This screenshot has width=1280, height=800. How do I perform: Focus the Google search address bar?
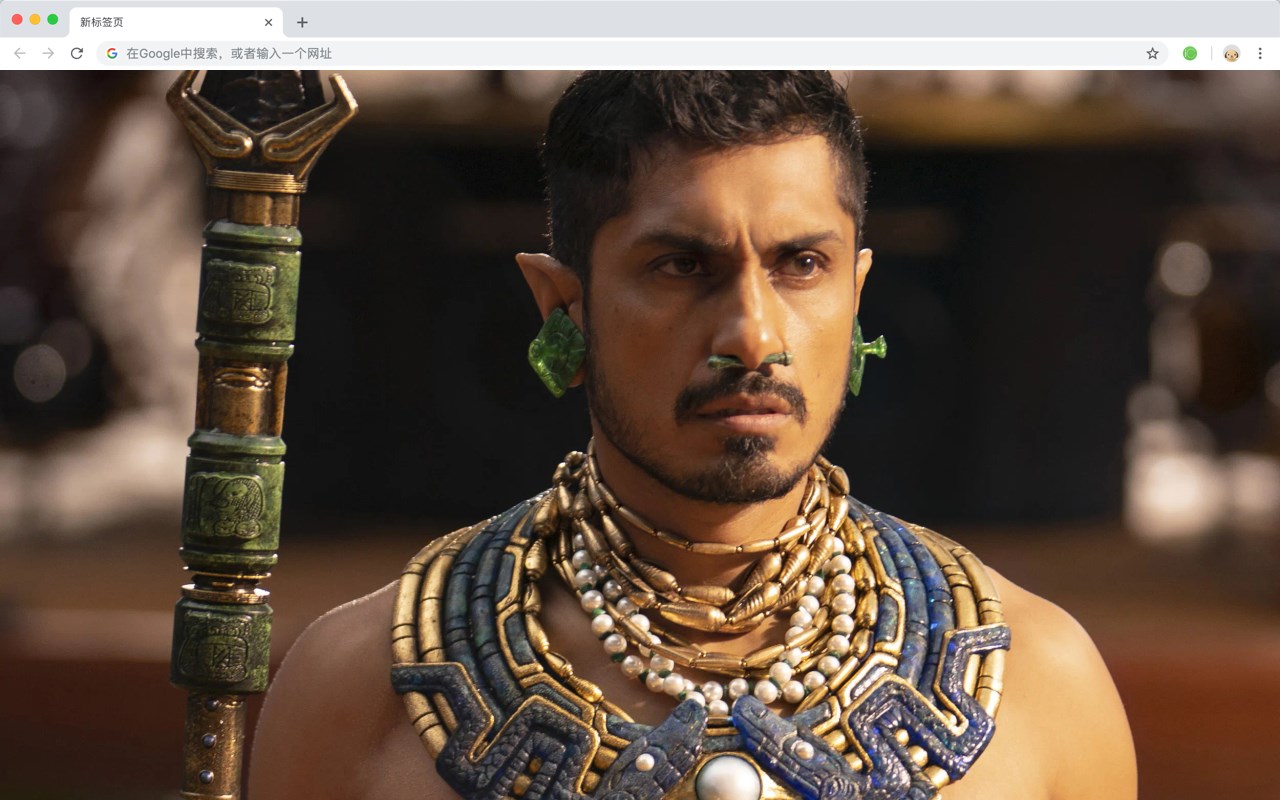click(x=632, y=53)
